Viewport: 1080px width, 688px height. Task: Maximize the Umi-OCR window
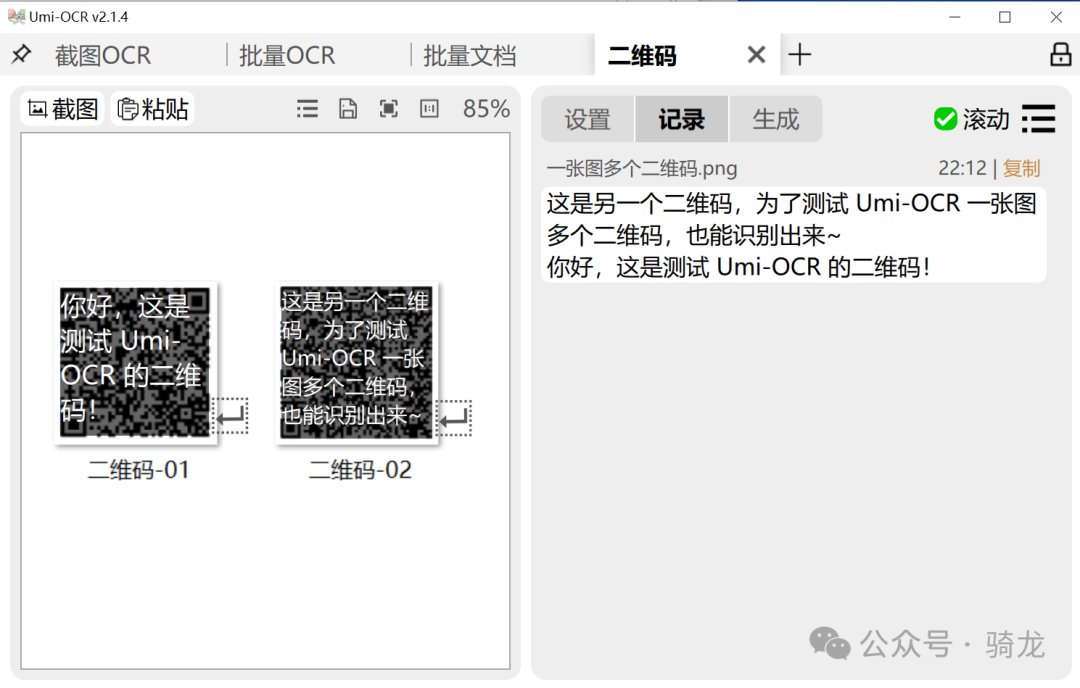click(1005, 17)
